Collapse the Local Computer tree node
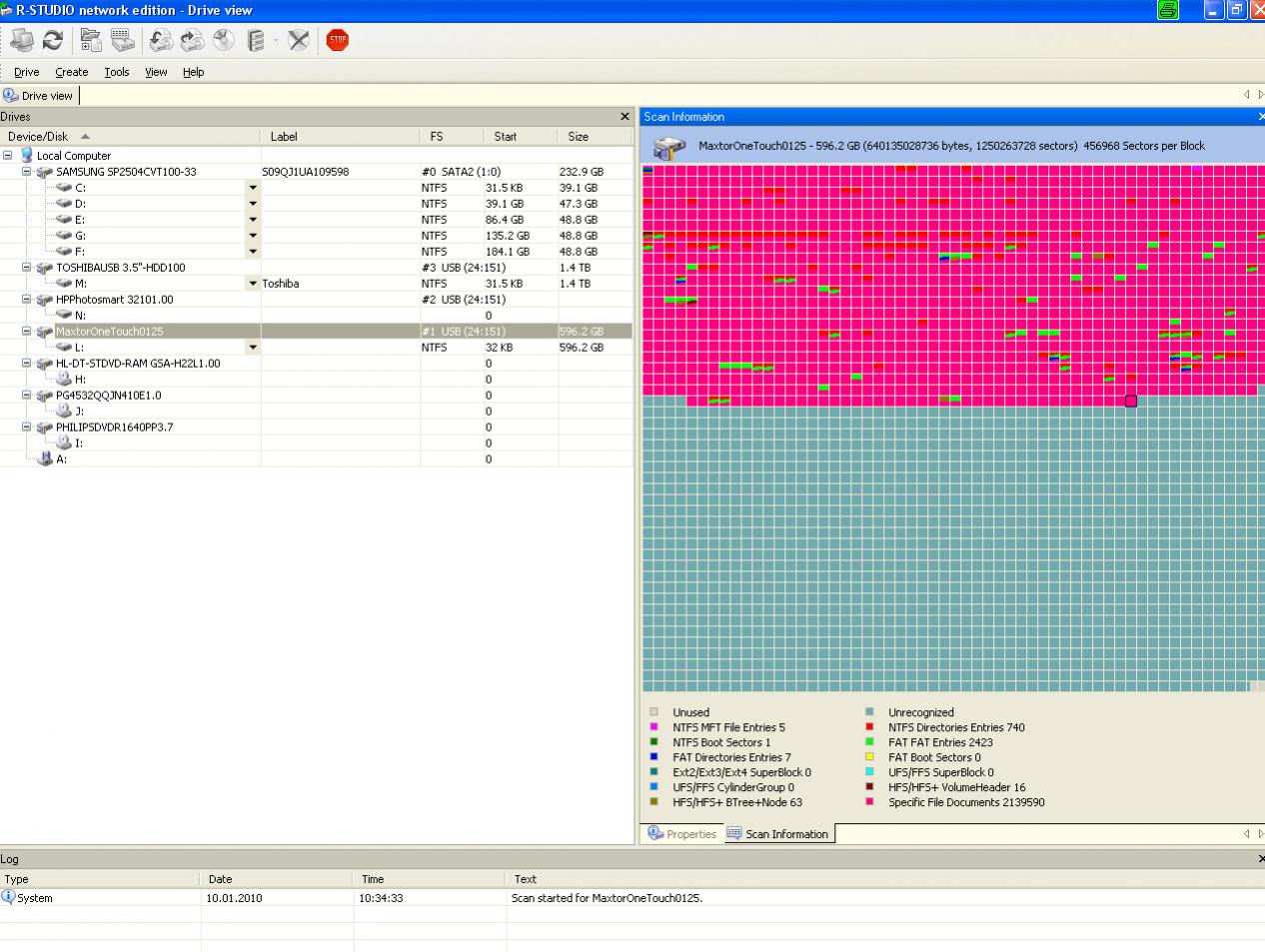Image resolution: width=1265 pixels, height=952 pixels. pyautogui.click(x=8, y=156)
